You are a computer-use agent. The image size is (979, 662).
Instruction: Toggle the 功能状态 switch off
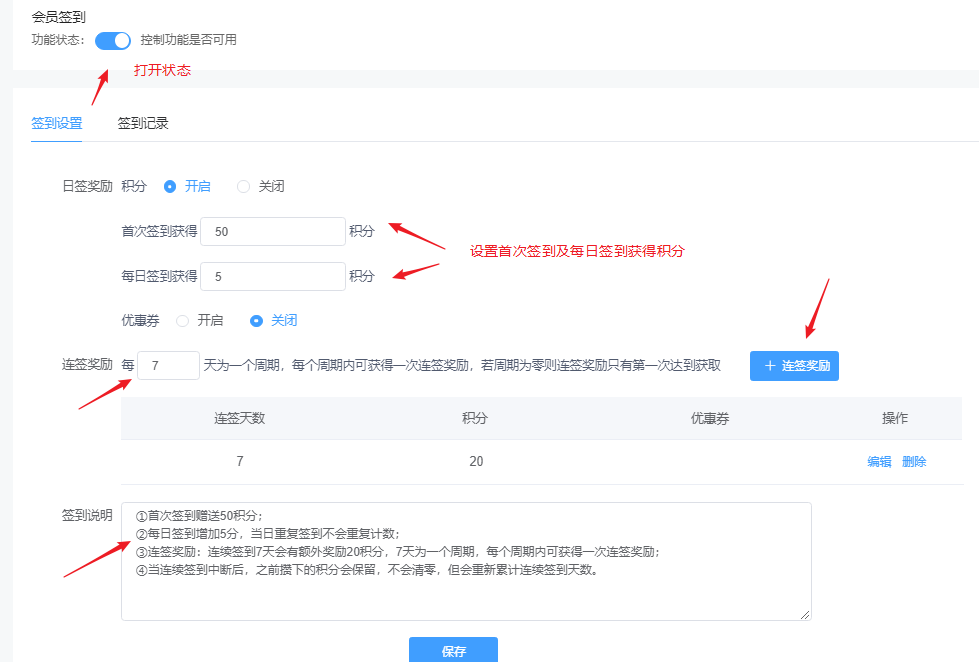click(x=112, y=40)
